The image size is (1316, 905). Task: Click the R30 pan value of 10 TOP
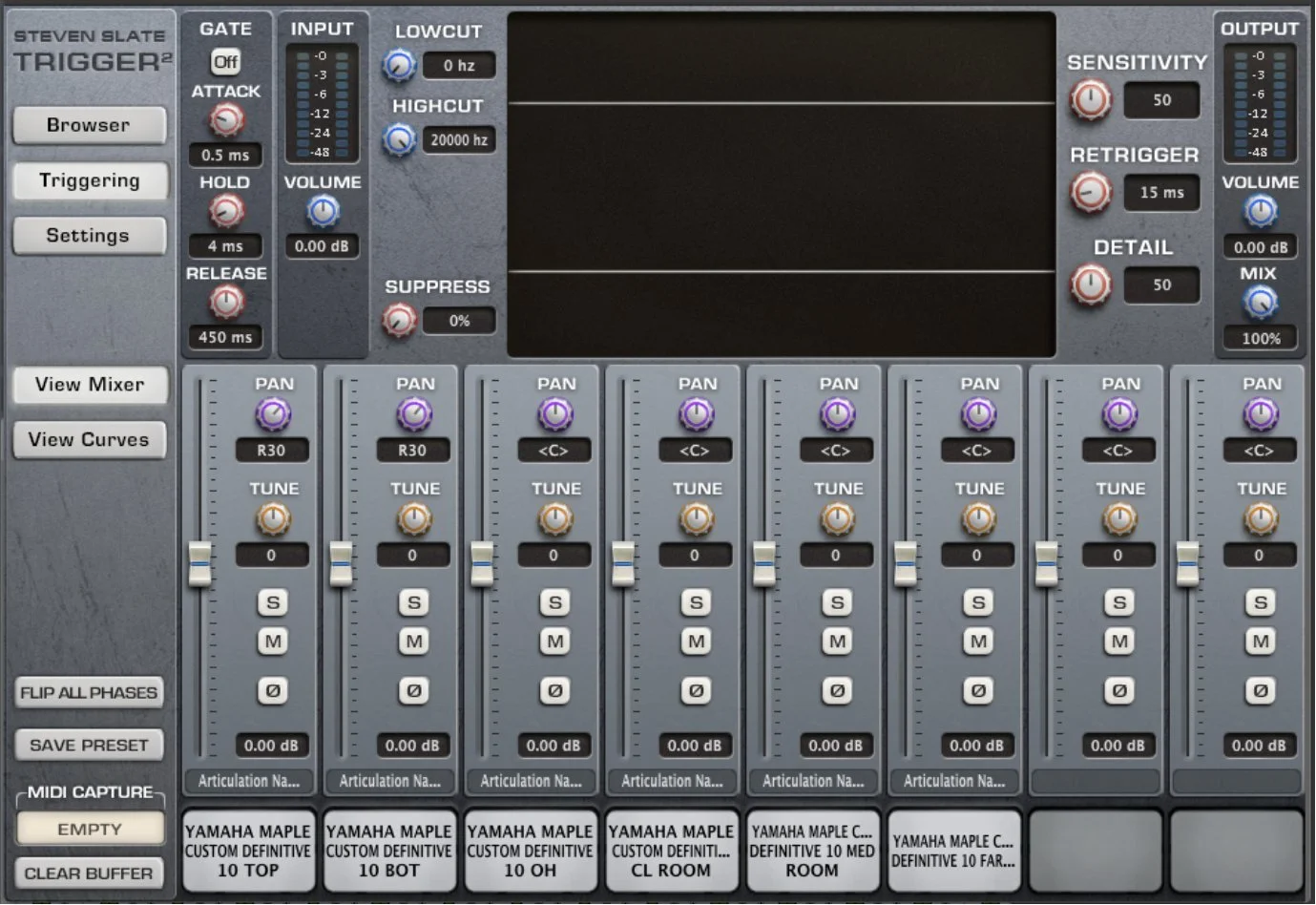272,450
